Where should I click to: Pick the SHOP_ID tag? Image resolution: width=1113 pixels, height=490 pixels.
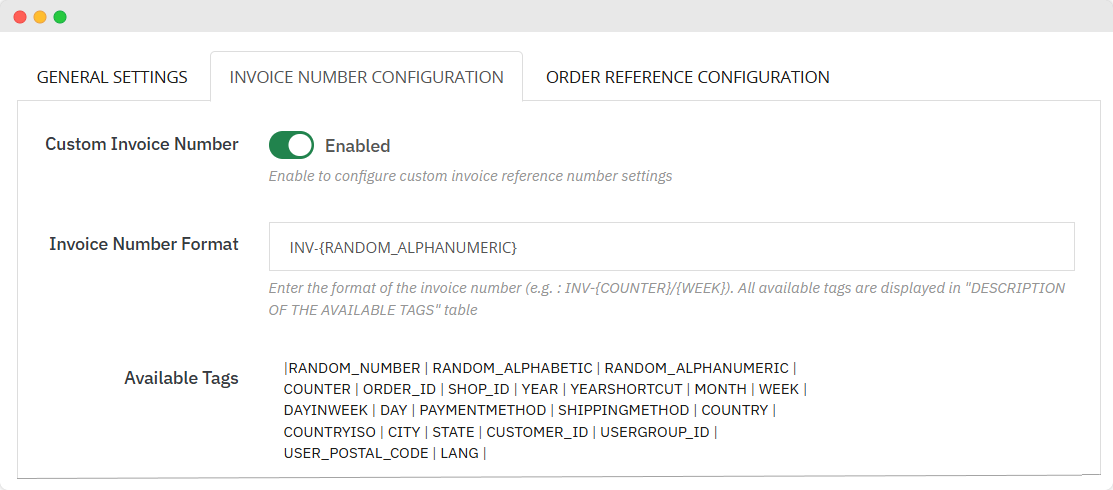(478, 389)
